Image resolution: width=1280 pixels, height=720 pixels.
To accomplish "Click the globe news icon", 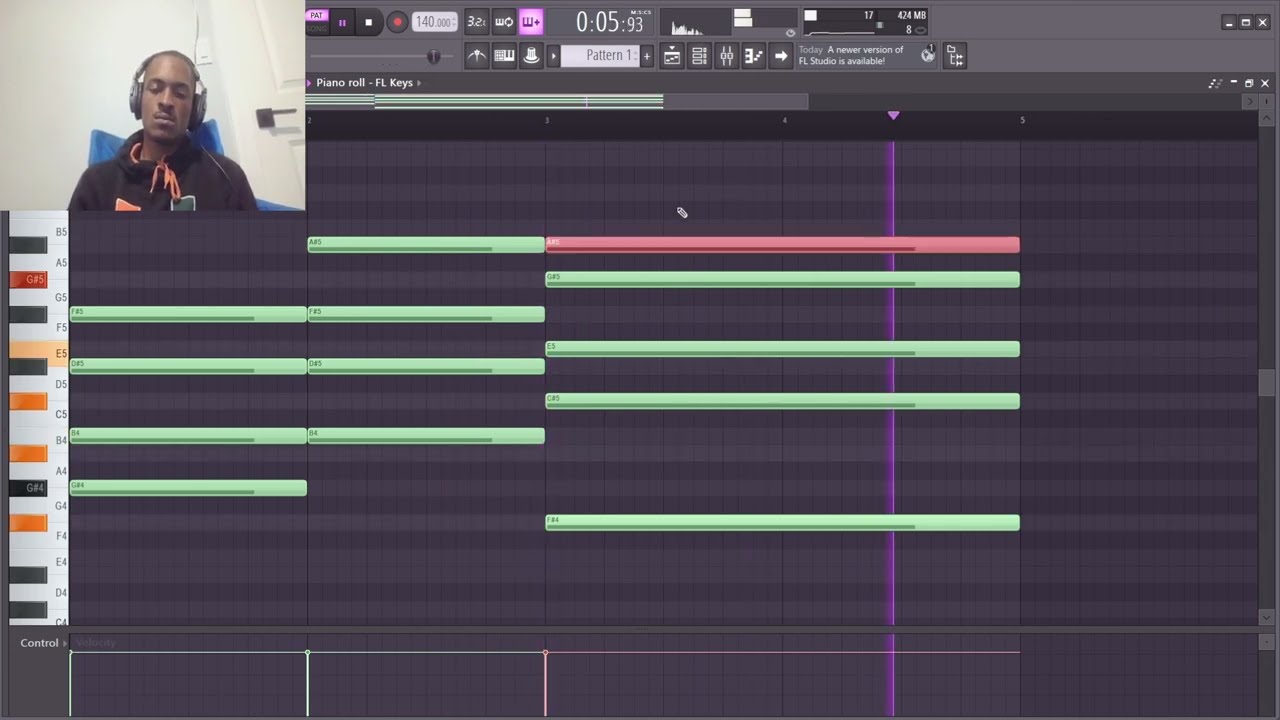I will [x=928, y=55].
